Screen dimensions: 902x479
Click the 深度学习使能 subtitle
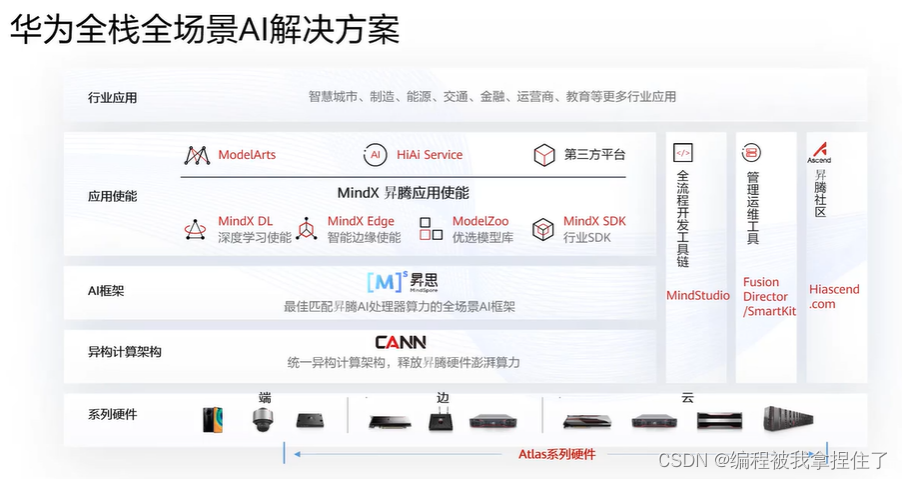[x=255, y=237]
